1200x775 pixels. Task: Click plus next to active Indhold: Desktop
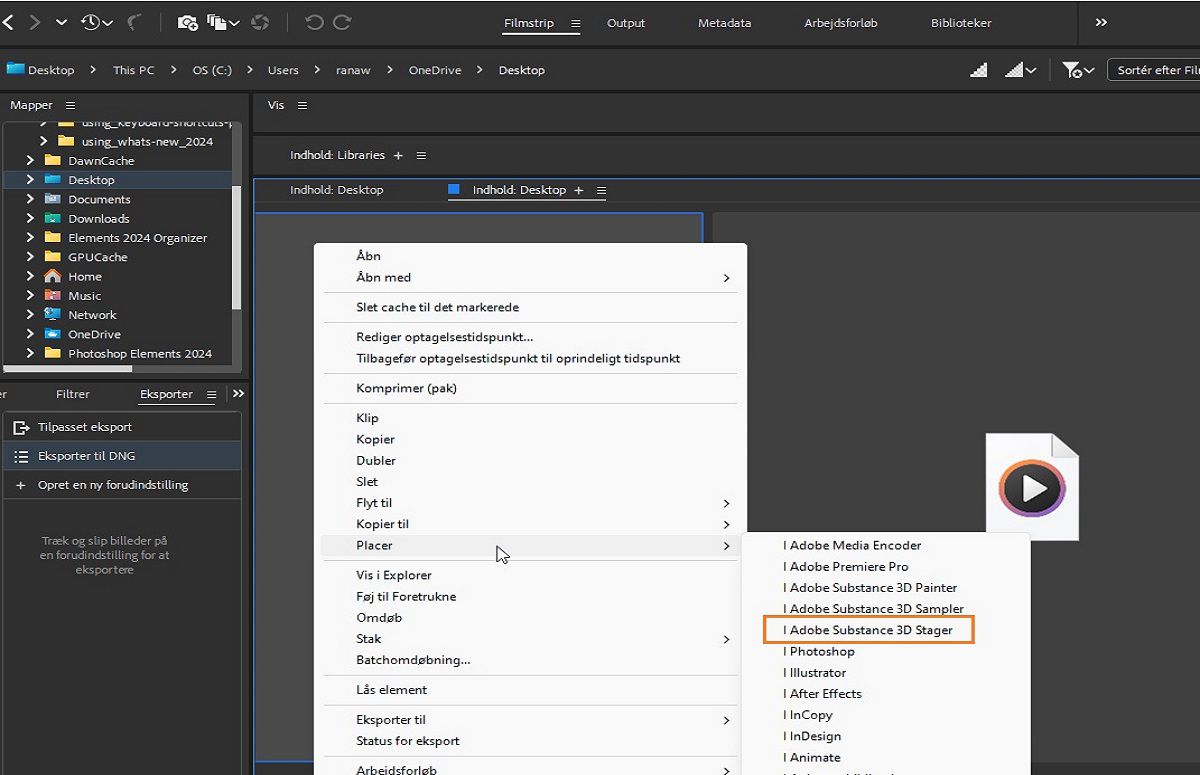click(578, 190)
